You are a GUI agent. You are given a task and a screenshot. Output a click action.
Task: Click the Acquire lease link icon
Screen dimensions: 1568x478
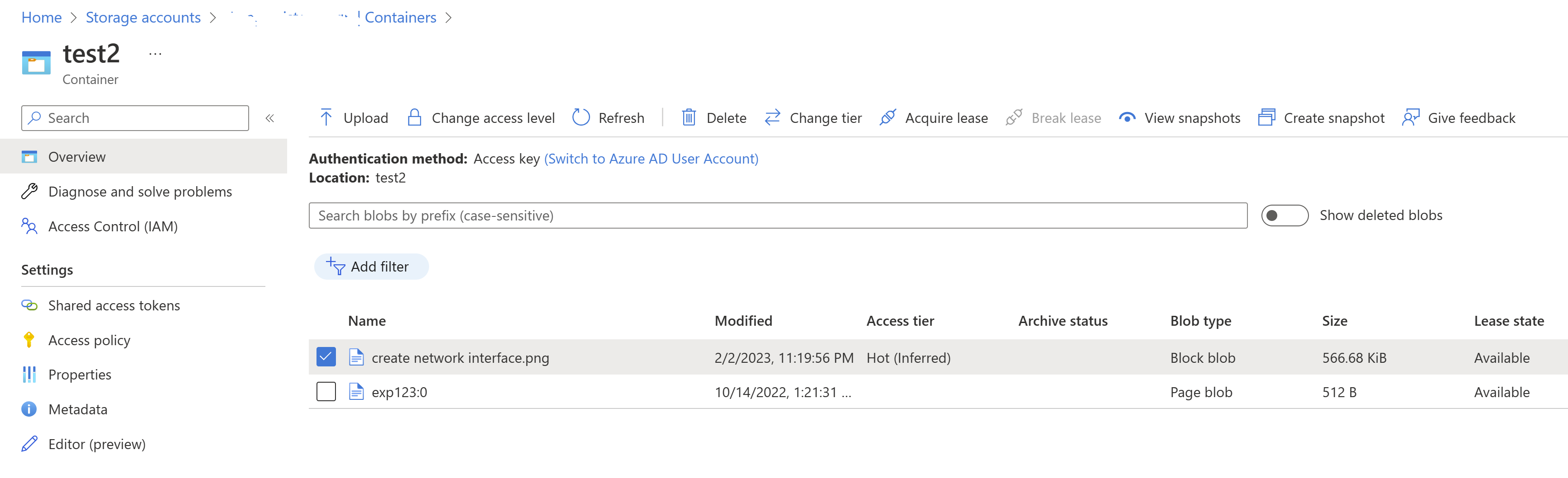tap(888, 117)
